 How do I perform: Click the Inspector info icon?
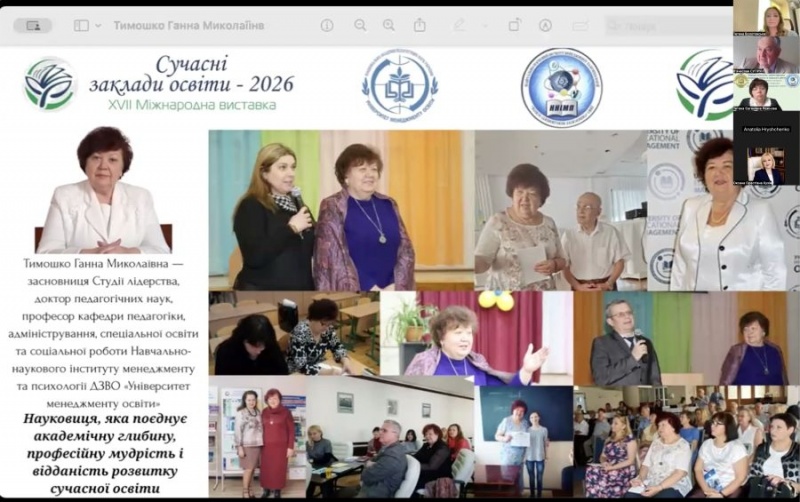pos(327,25)
